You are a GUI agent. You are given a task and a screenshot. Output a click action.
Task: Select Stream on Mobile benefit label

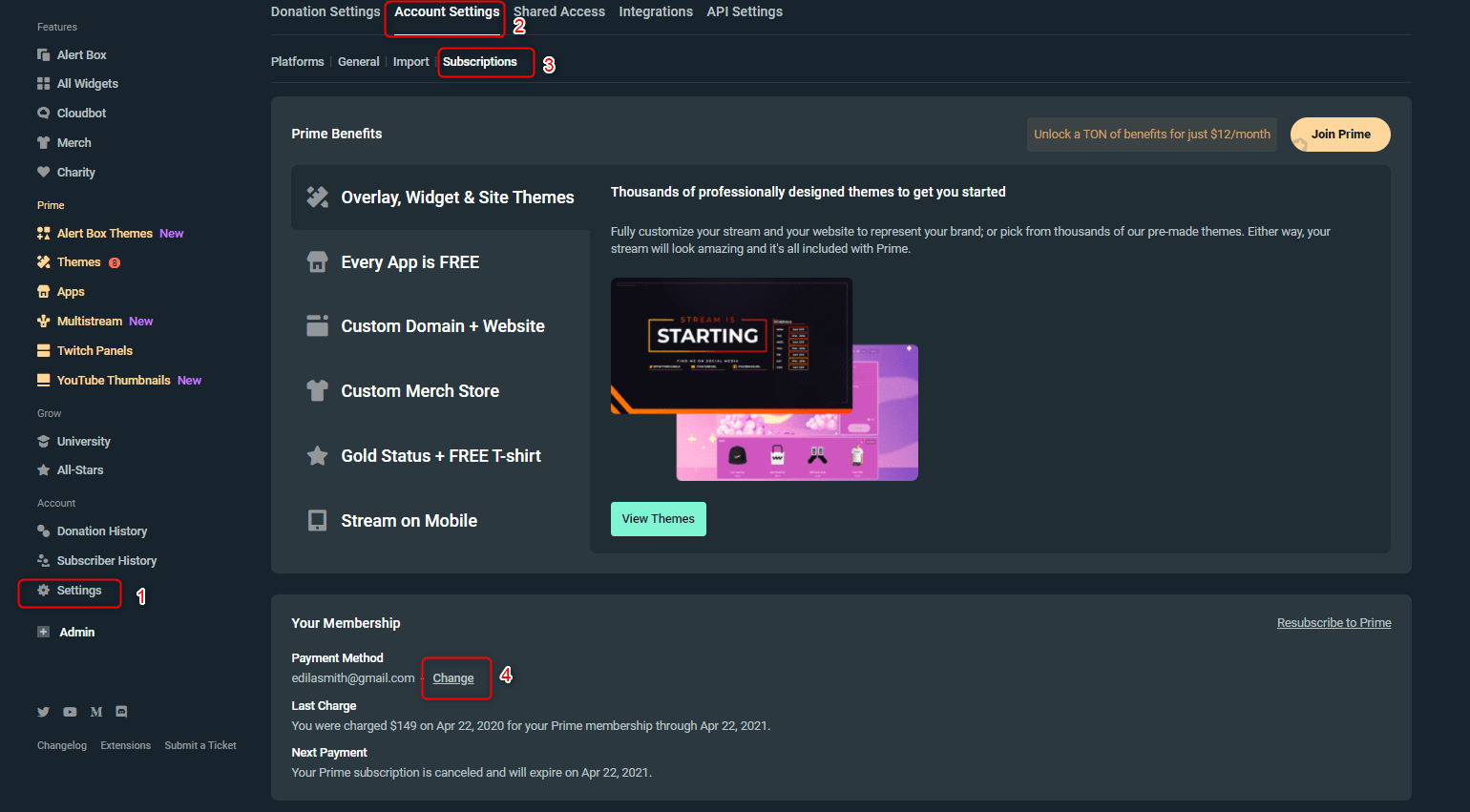click(409, 521)
